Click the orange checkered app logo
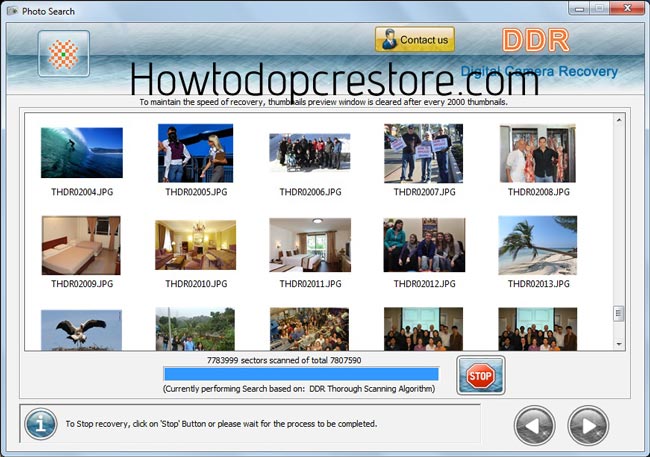Image resolution: width=650 pixels, height=457 pixels. click(63, 53)
